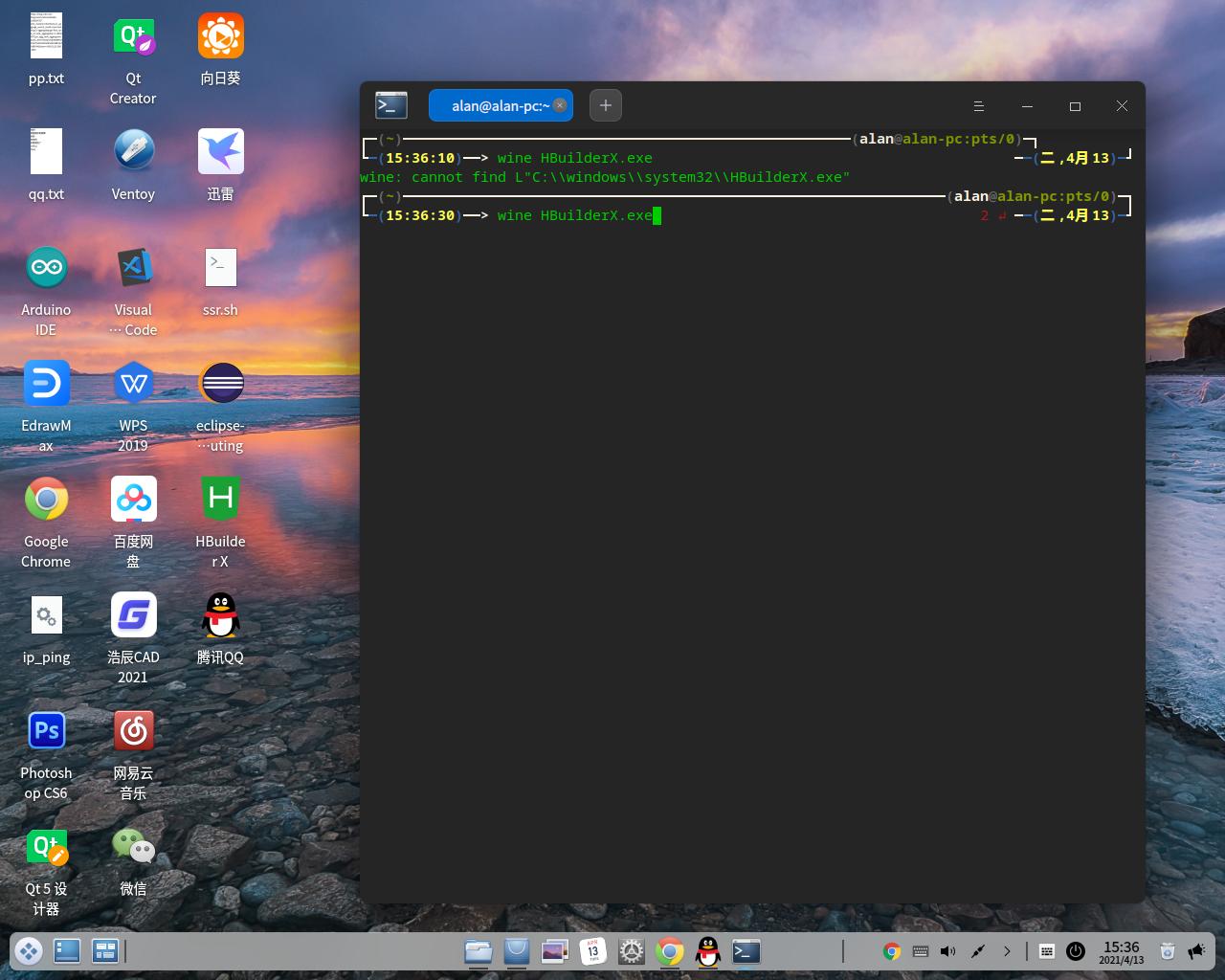
Task: Open the Launcher in the dock
Action: (28, 951)
